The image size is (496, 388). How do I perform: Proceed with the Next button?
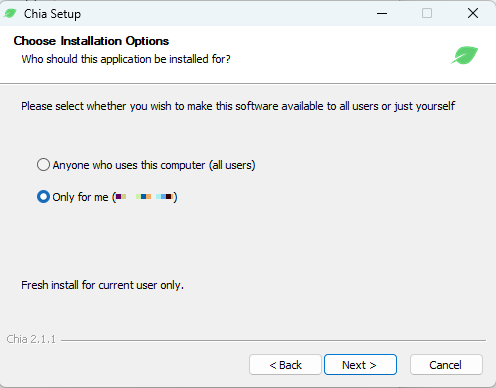360,365
